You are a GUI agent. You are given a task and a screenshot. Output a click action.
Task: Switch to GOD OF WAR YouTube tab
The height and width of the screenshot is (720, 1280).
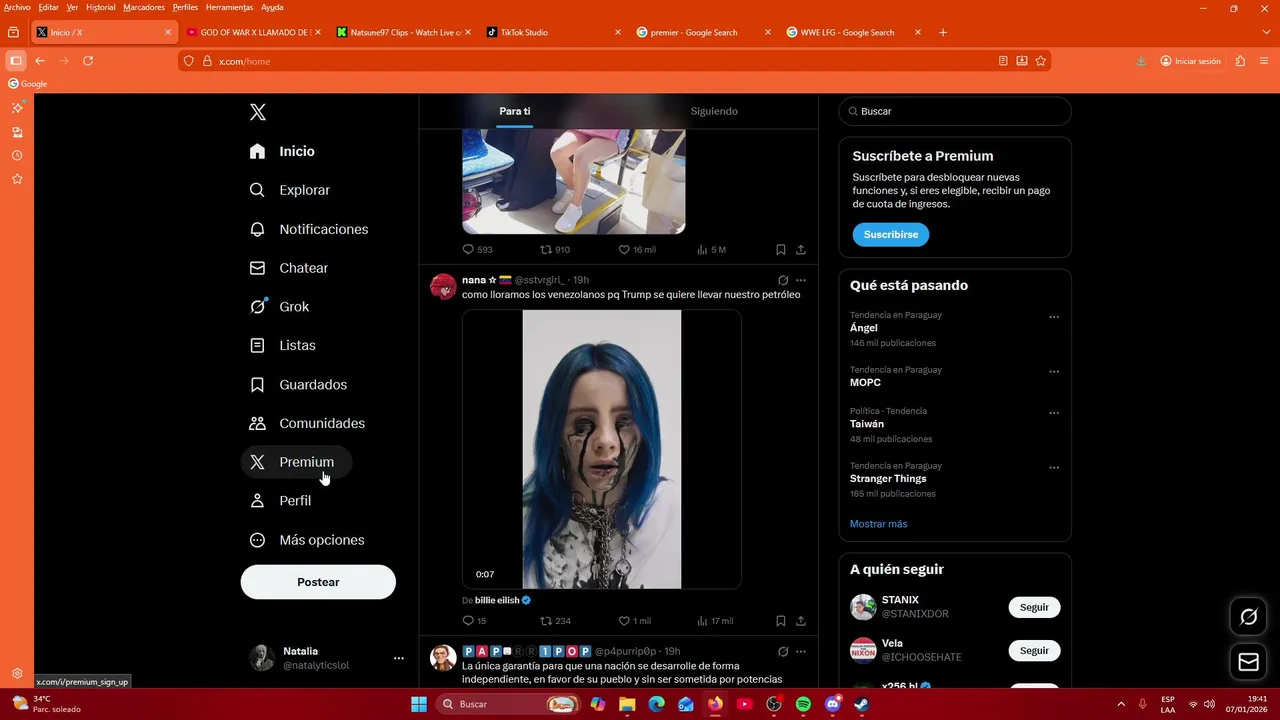click(254, 32)
